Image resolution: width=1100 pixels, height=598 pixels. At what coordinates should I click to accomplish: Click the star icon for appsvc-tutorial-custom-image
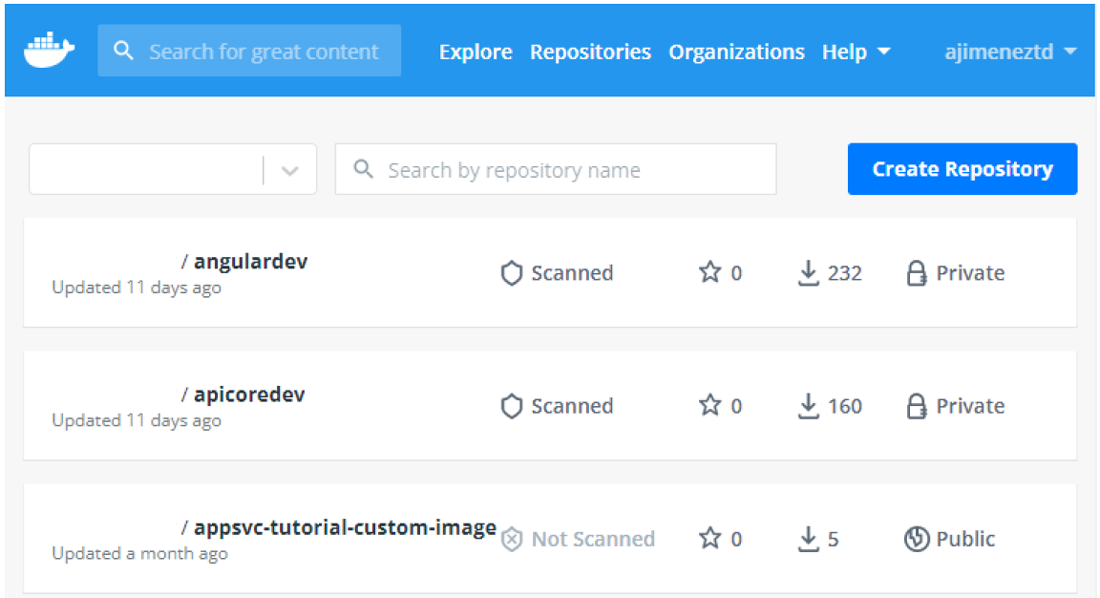click(x=710, y=539)
